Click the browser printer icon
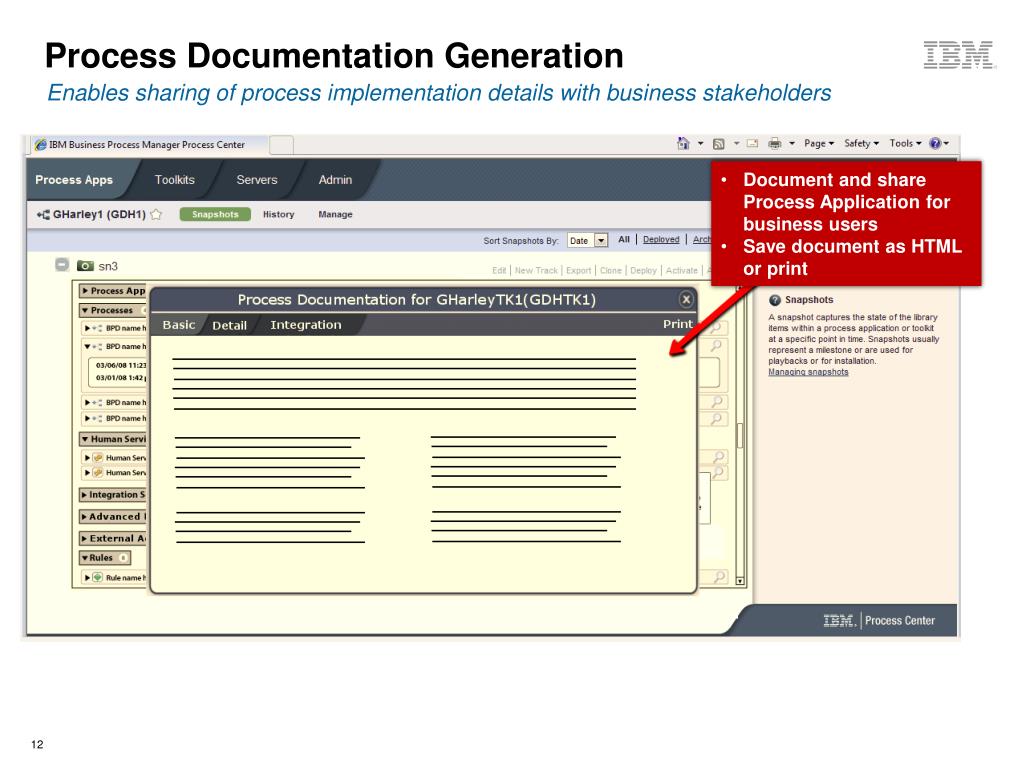The width and height of the screenshot is (1024, 768). click(x=774, y=144)
